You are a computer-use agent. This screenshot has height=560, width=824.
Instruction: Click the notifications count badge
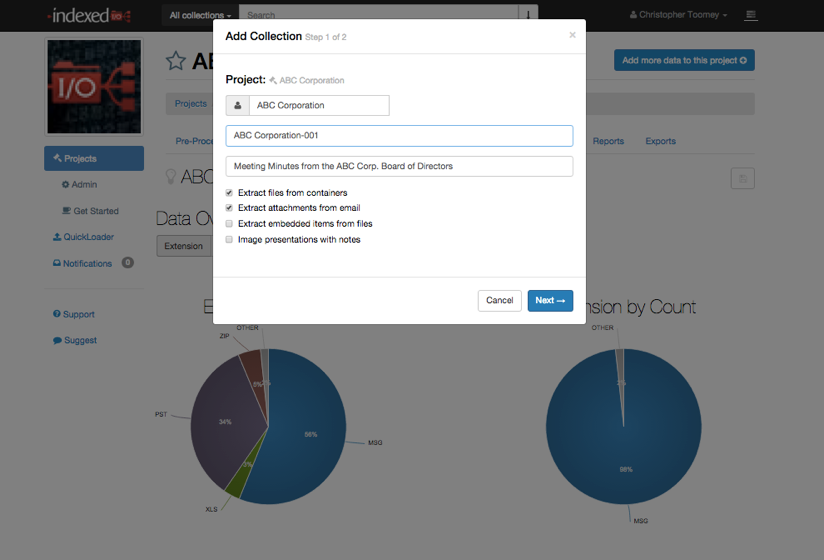[128, 262]
